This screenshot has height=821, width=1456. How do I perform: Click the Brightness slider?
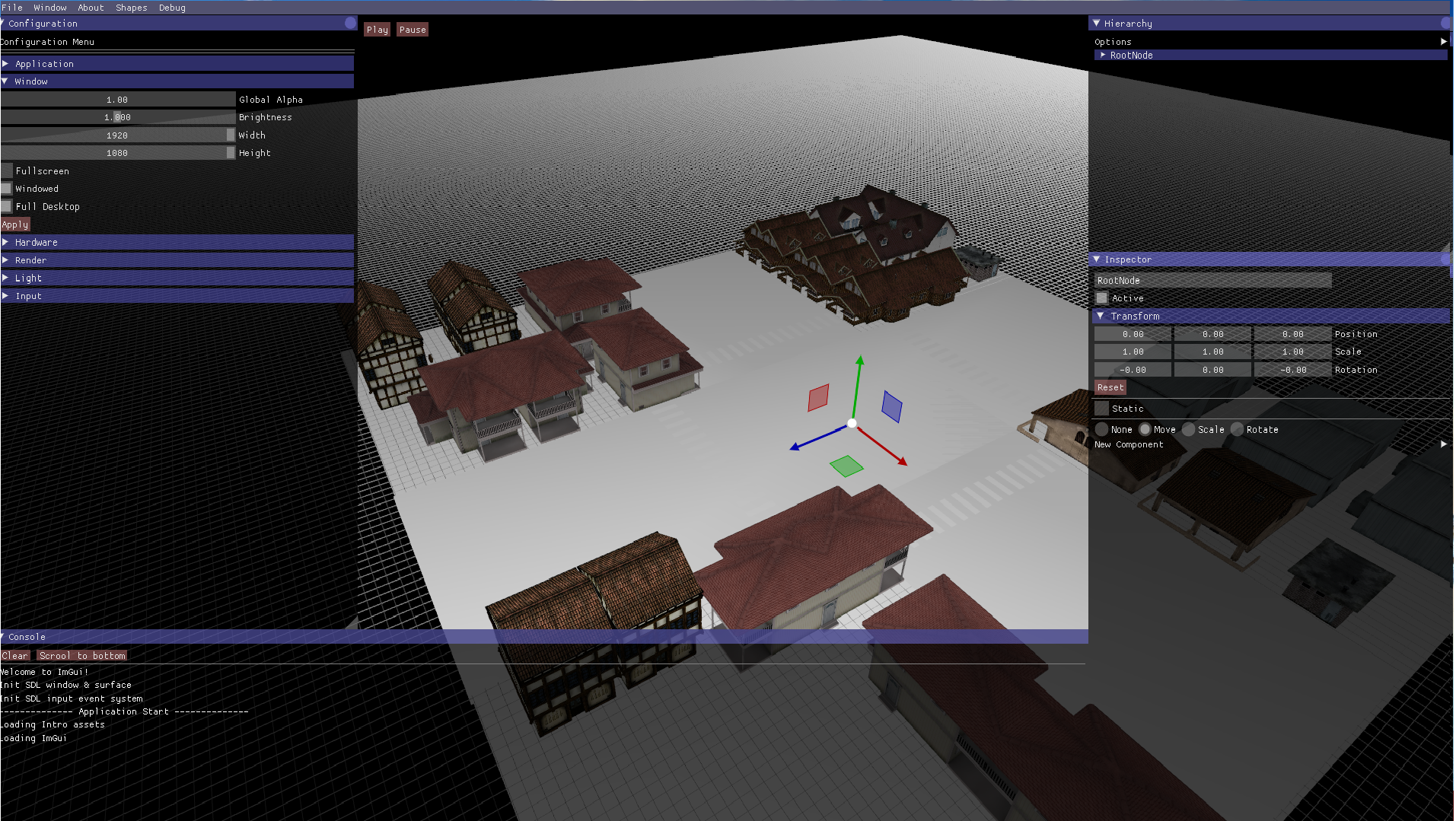click(118, 117)
